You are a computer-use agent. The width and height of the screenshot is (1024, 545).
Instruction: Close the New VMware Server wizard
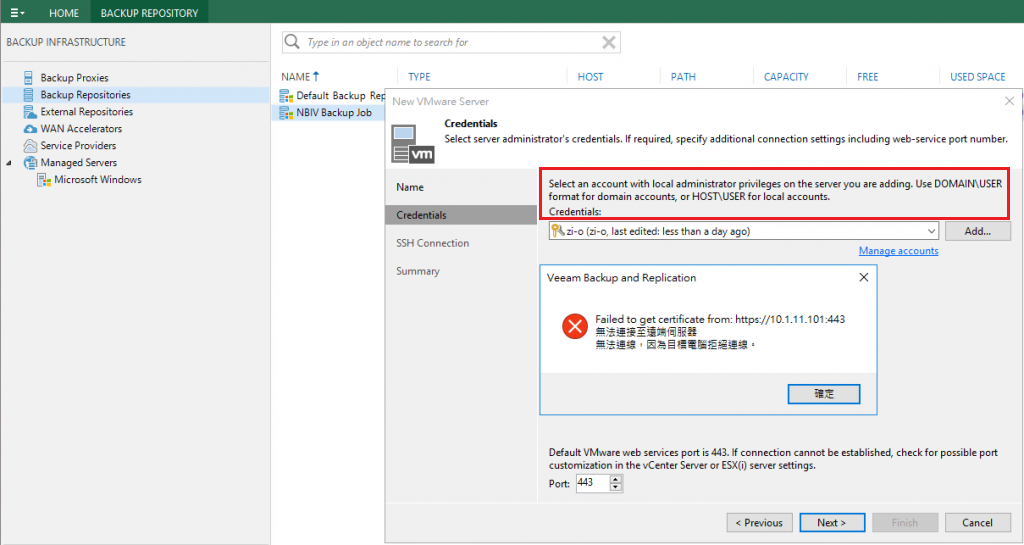tap(1009, 101)
